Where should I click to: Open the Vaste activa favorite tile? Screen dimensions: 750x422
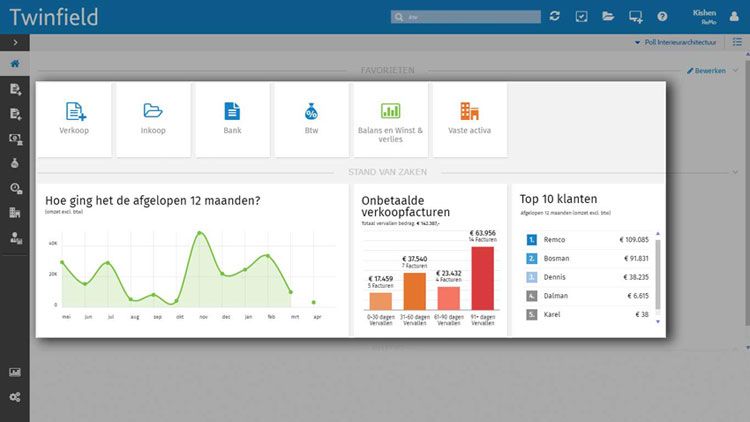point(469,120)
